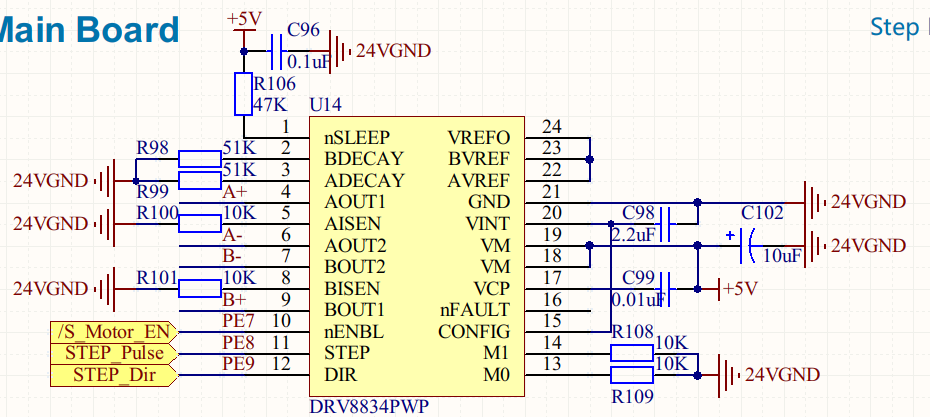Click the PE9 net label
The image size is (930, 417).
[x=238, y=364]
